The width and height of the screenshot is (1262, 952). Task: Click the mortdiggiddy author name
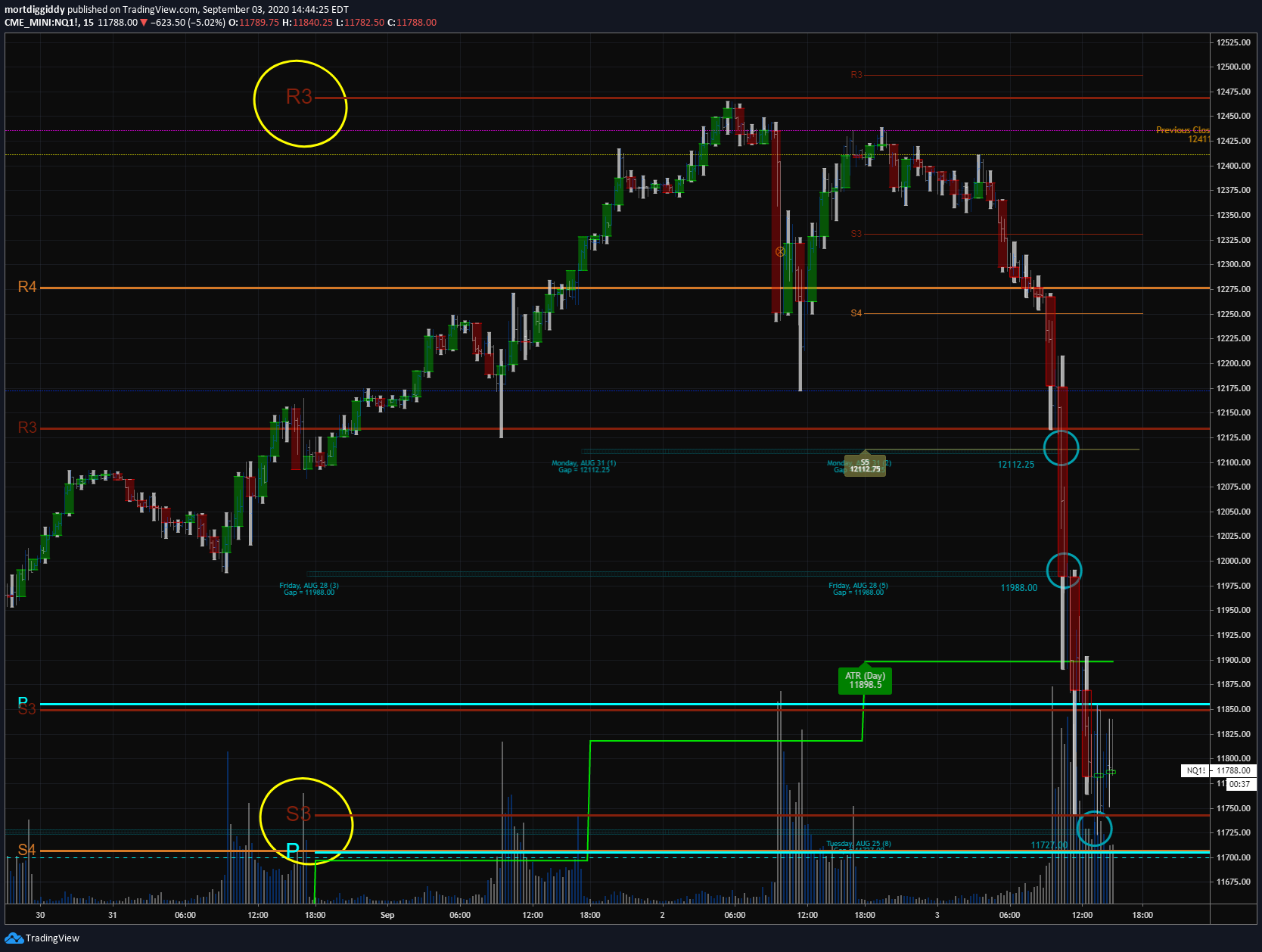coord(35,10)
